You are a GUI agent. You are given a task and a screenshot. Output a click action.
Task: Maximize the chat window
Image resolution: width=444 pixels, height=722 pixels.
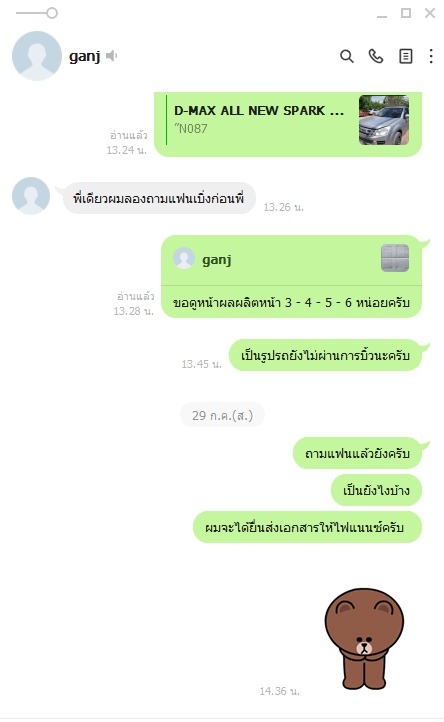406,13
